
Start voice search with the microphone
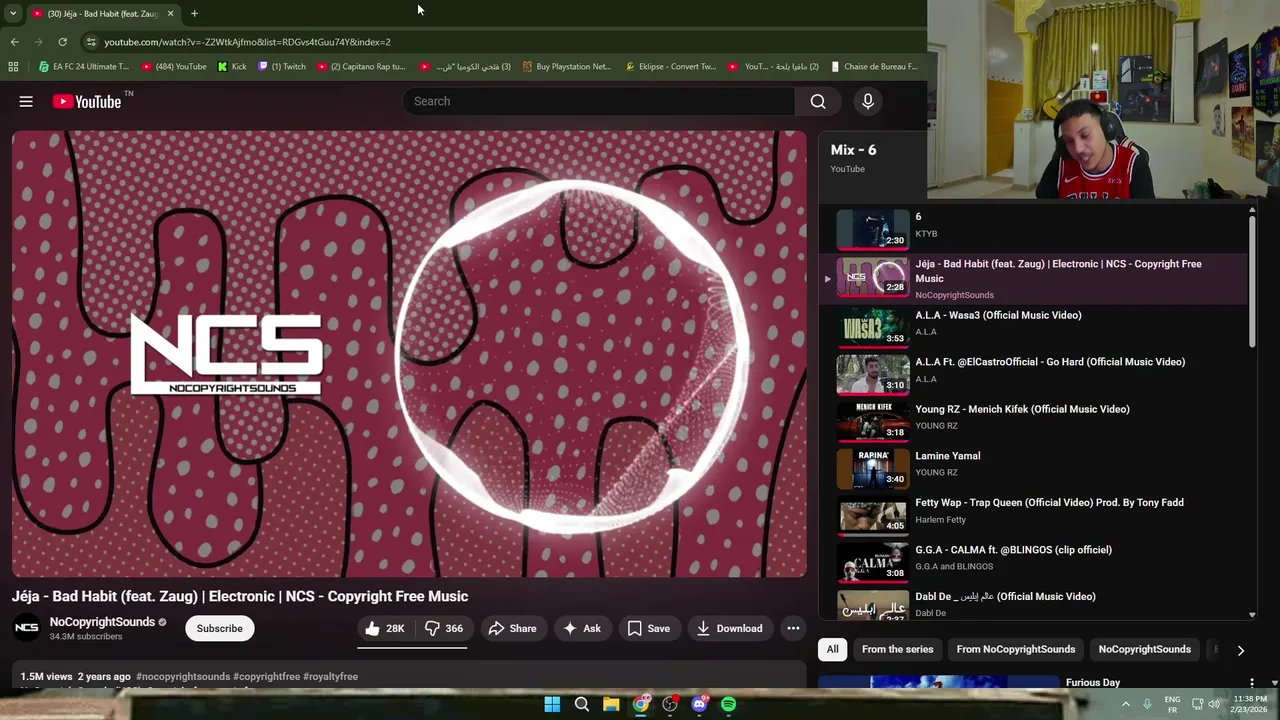868,101
